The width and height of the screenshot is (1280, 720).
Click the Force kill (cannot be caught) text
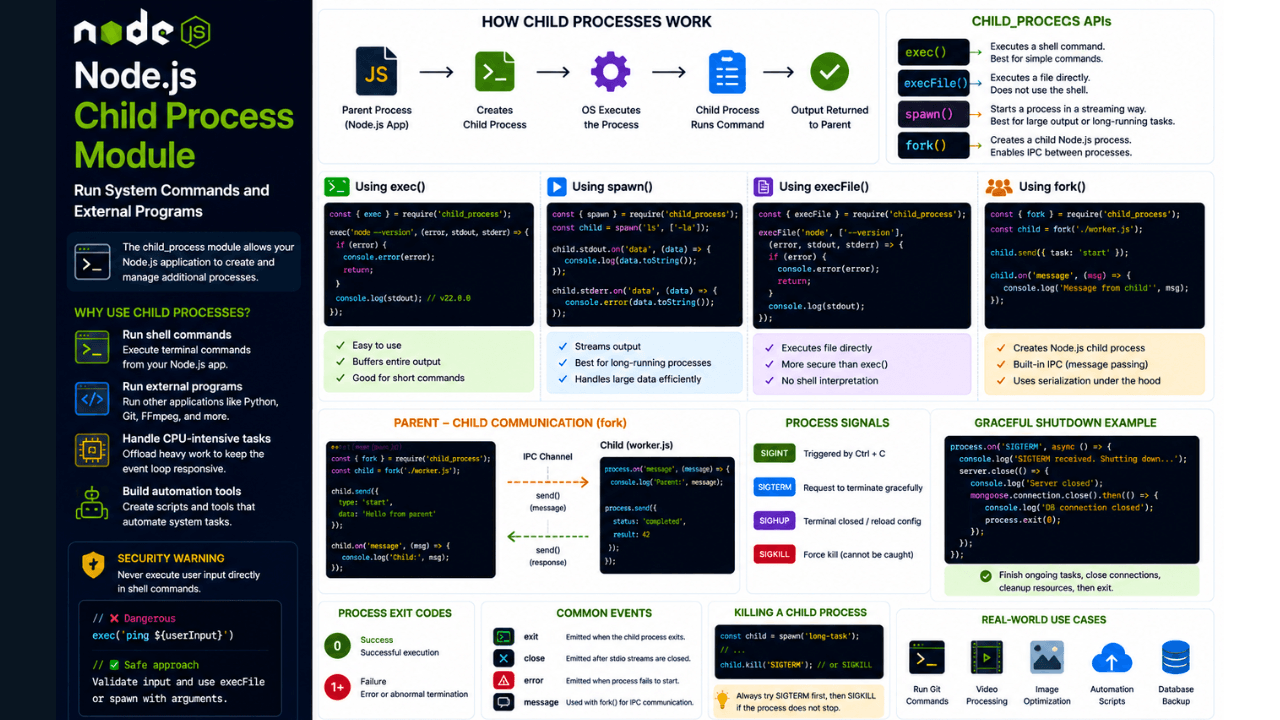tap(858, 555)
